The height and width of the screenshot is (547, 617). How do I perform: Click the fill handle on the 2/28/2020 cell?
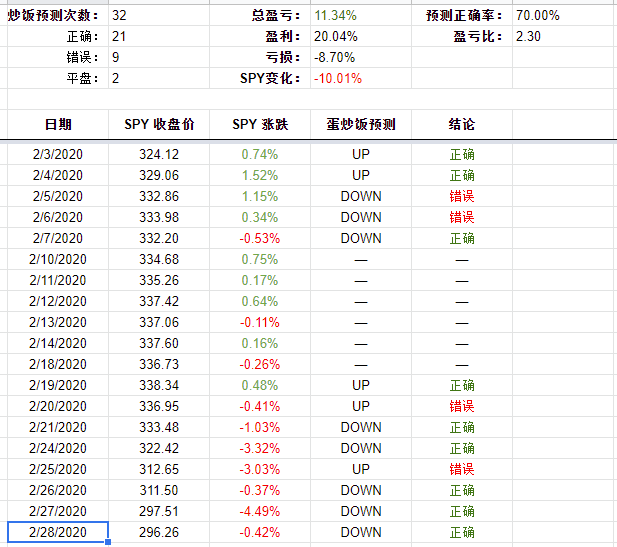point(108,542)
